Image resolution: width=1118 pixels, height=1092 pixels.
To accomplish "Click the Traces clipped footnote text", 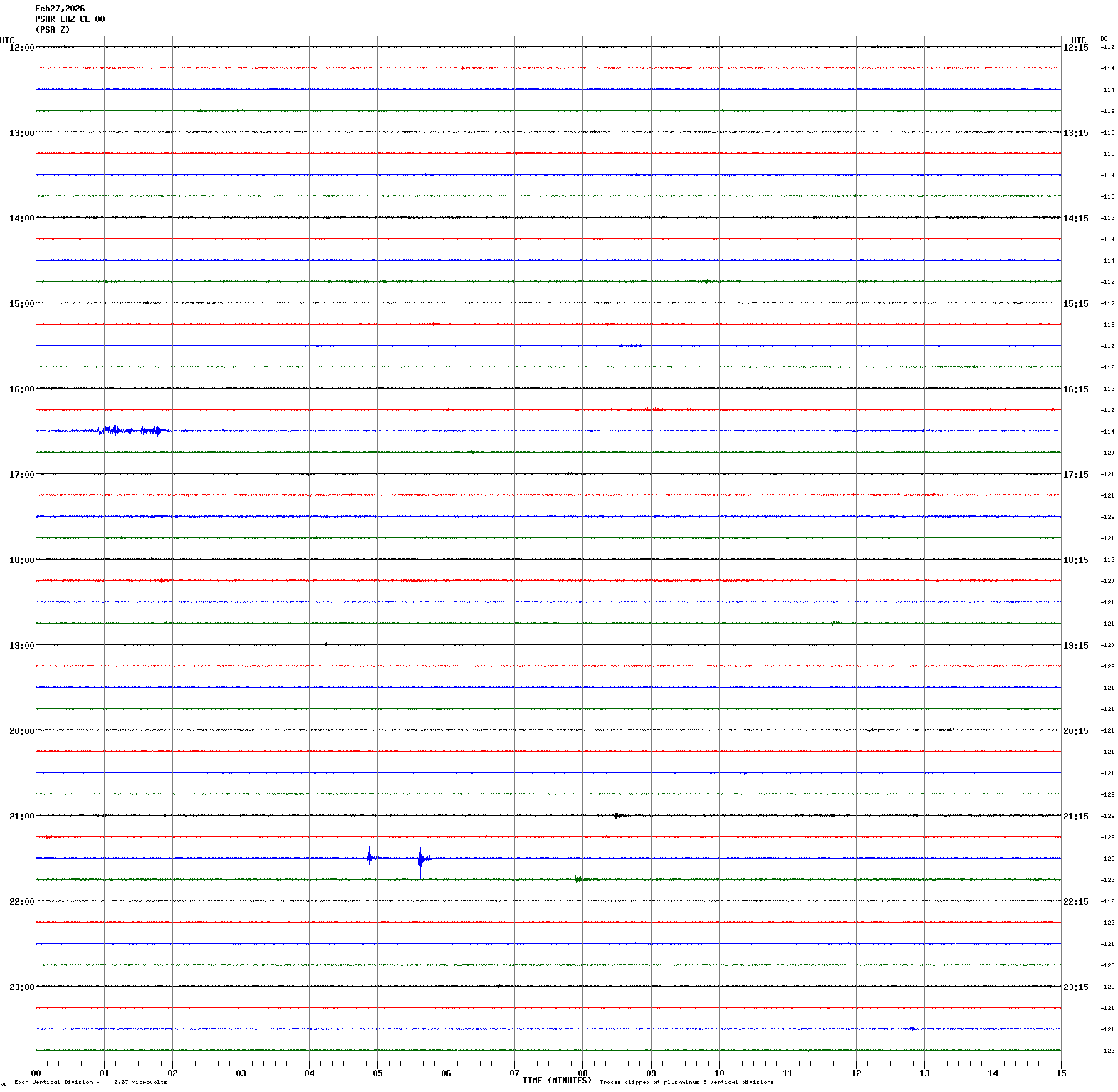I will 686,1082.
